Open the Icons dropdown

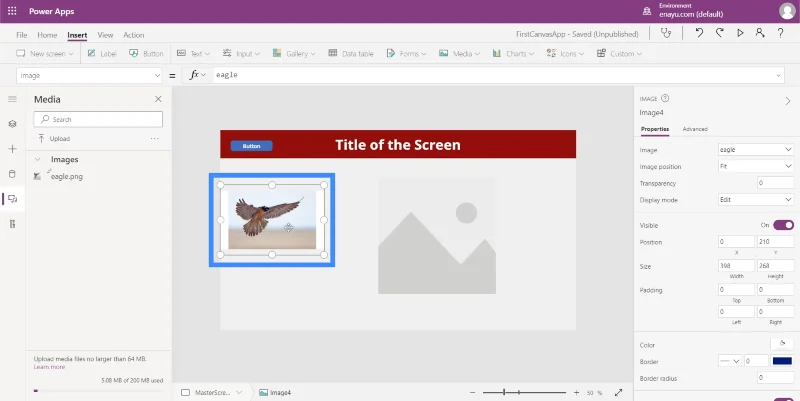click(x=565, y=54)
